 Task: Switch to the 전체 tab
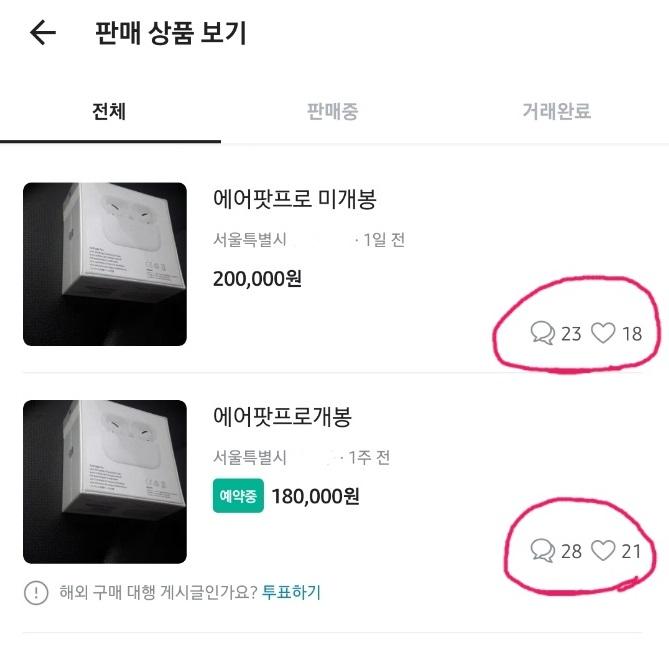tap(109, 111)
